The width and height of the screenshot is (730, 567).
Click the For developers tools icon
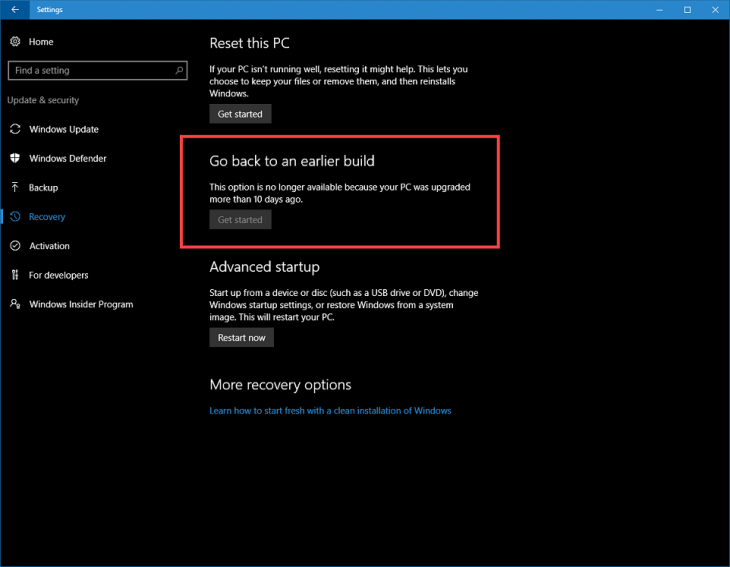point(15,275)
